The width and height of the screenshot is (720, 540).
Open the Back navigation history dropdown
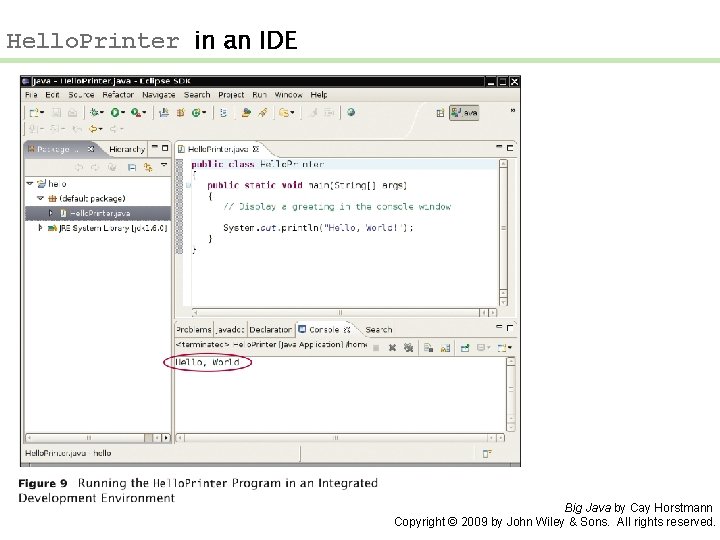(100, 129)
